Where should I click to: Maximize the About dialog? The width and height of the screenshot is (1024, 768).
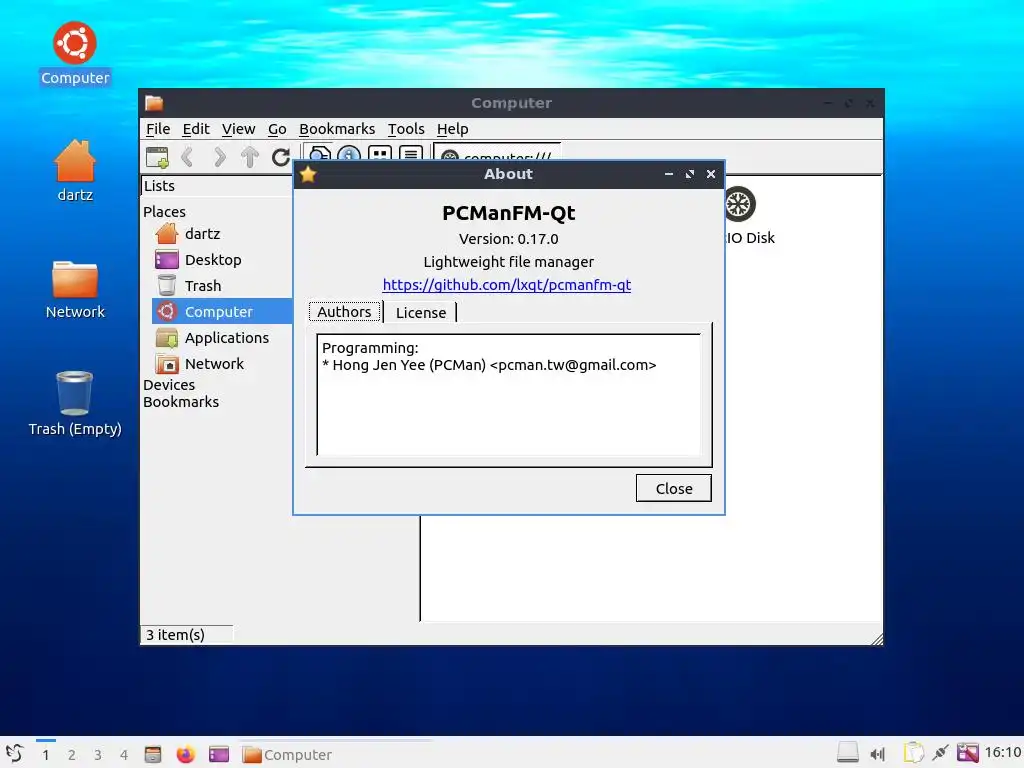pos(690,174)
